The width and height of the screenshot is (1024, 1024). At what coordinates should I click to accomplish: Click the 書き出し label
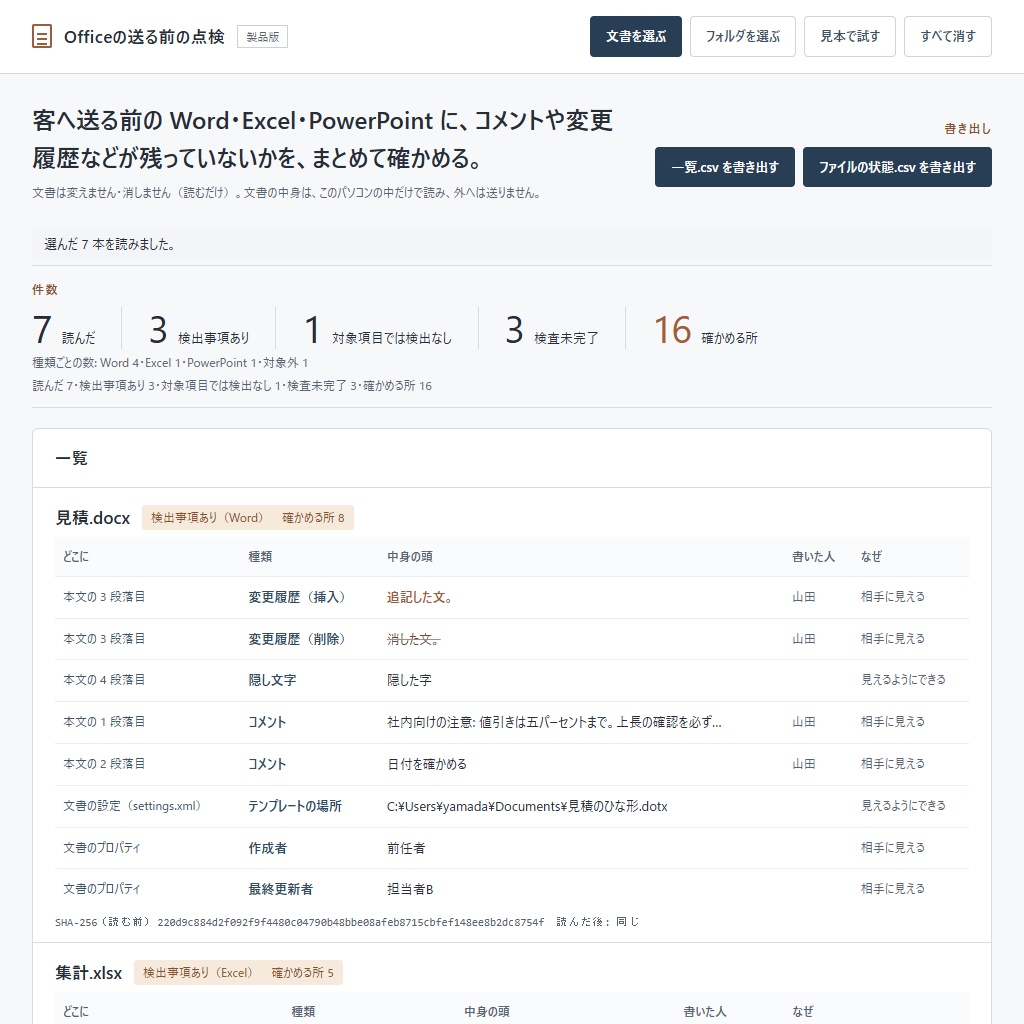[968, 129]
